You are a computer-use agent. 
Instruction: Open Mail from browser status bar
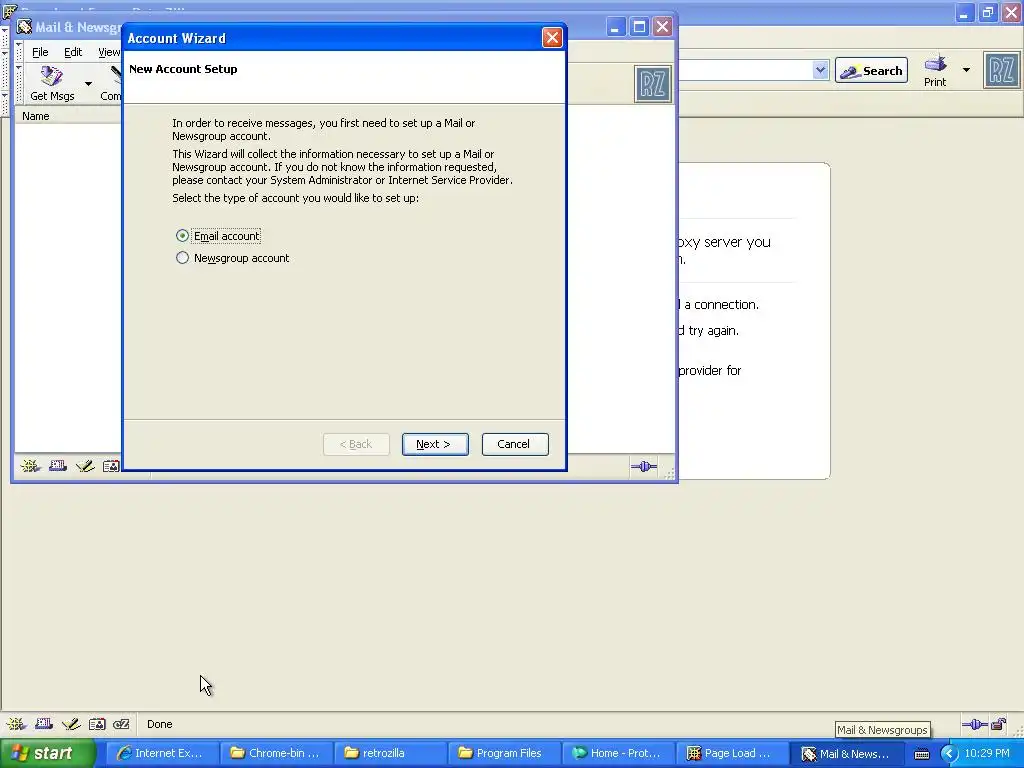(x=44, y=724)
